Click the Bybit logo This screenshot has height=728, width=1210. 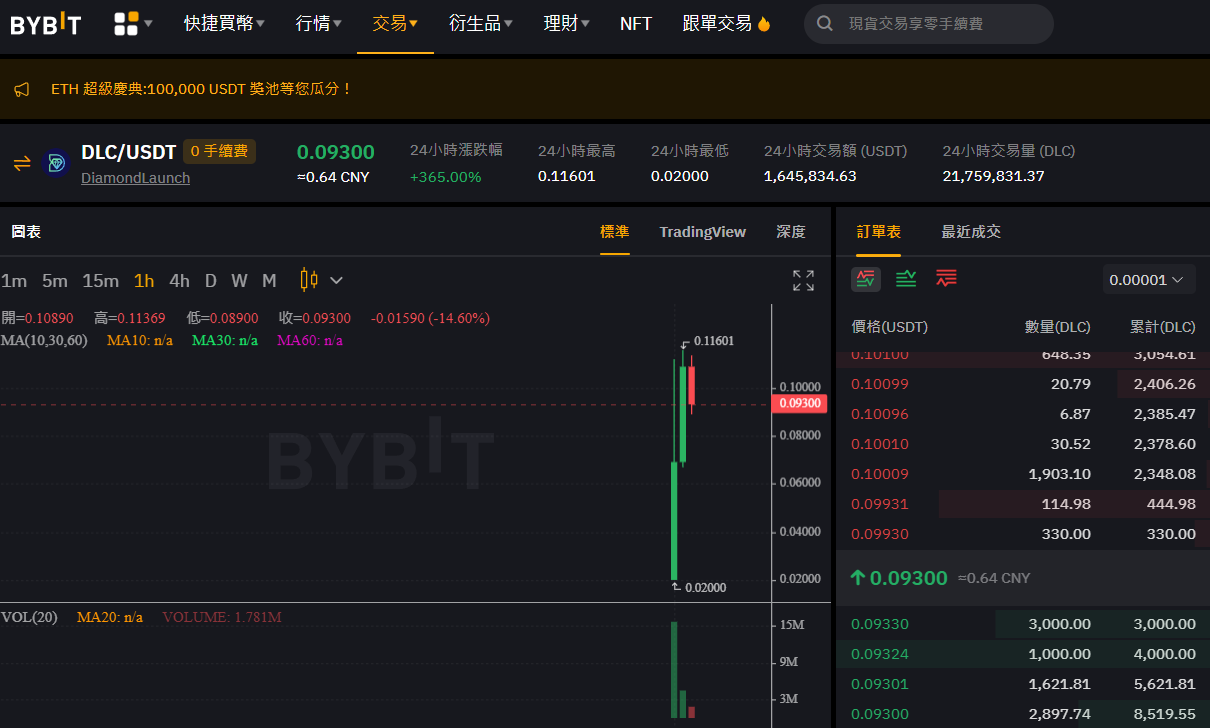(46, 23)
